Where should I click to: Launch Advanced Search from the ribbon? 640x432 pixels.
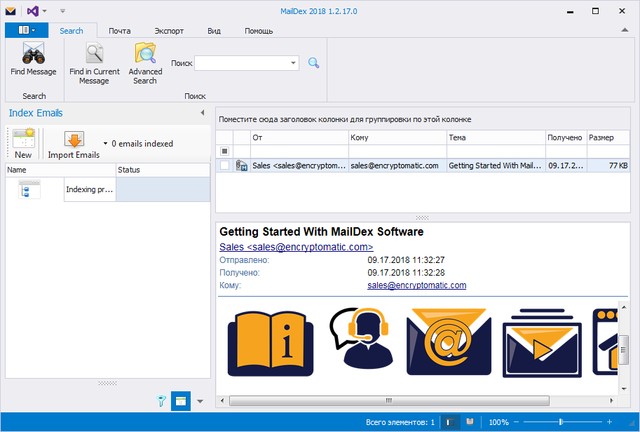[x=145, y=54]
